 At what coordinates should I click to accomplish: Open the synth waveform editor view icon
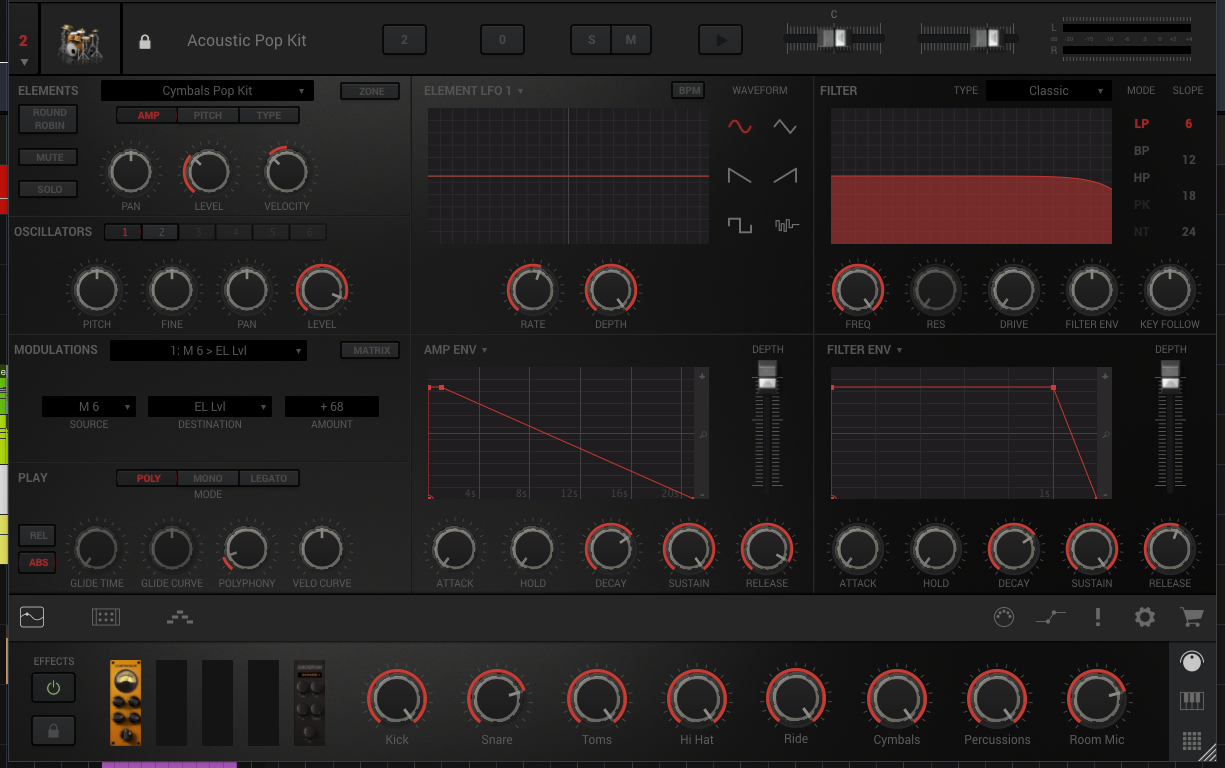click(31, 617)
